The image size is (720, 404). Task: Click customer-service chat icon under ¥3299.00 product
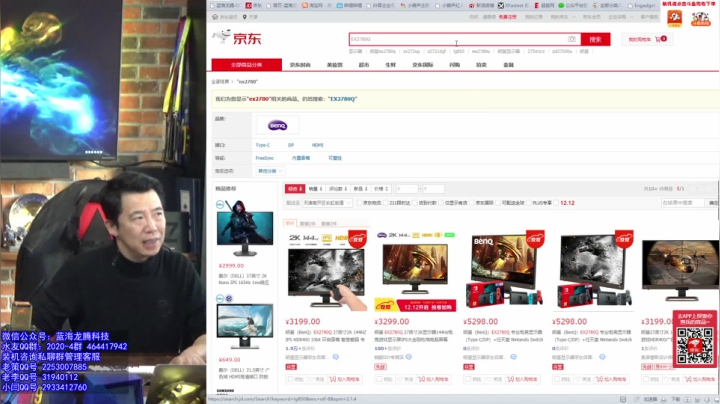(409, 357)
